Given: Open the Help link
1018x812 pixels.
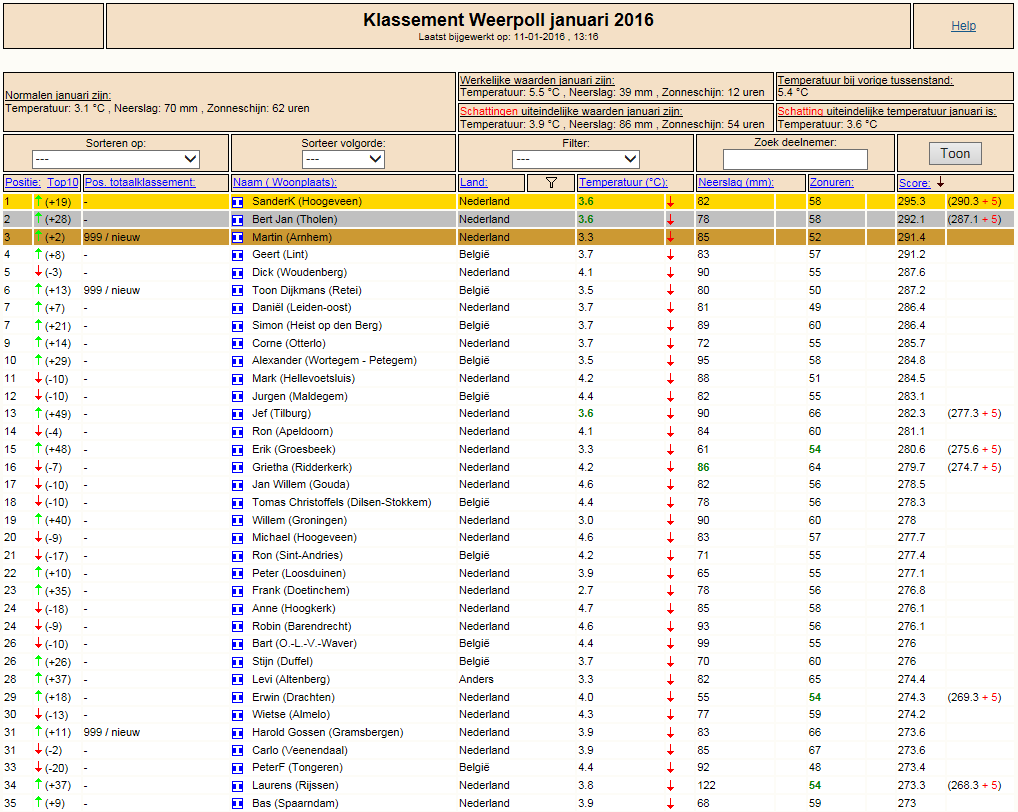Looking at the screenshot, I should (963, 26).
